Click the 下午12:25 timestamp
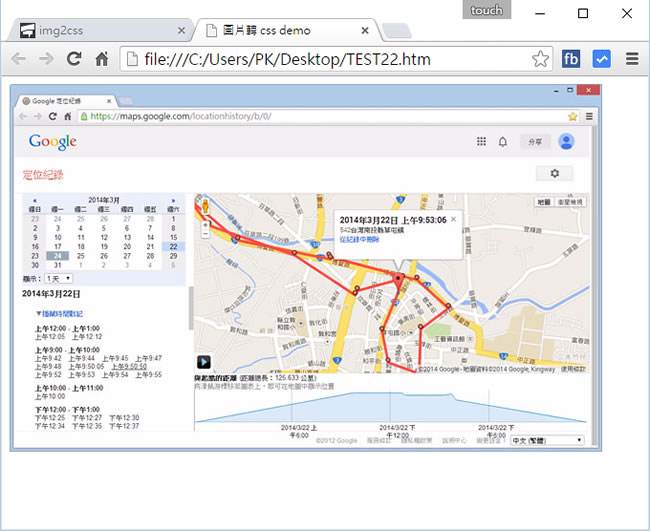The image size is (650, 532). click(50, 418)
